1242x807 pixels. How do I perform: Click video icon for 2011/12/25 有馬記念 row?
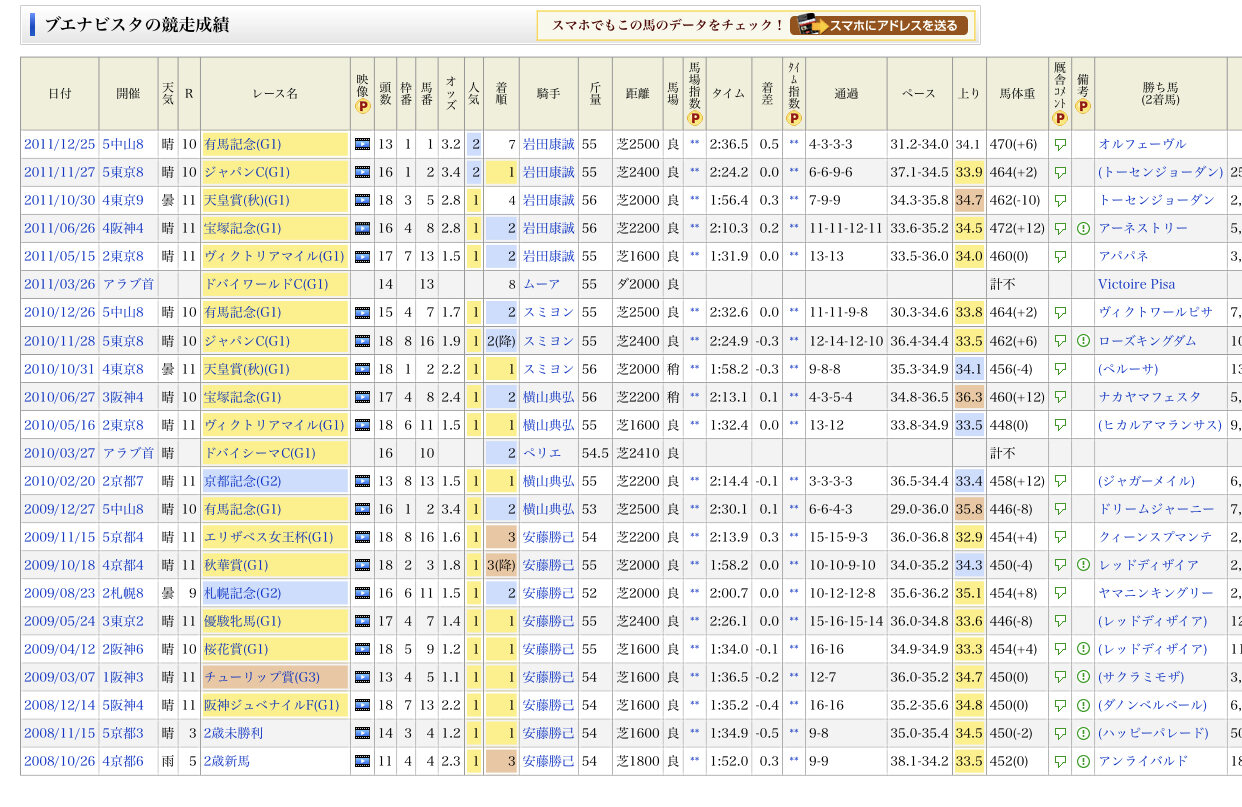[x=362, y=144]
